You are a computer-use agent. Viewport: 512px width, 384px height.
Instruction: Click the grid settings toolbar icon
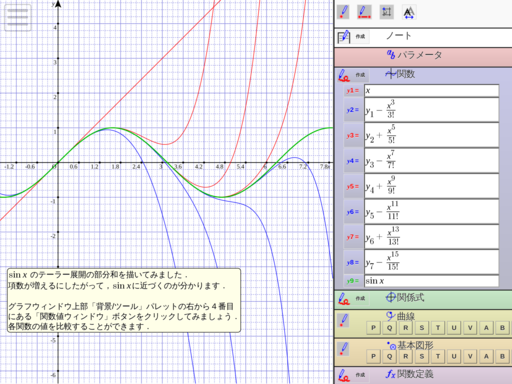point(387,12)
